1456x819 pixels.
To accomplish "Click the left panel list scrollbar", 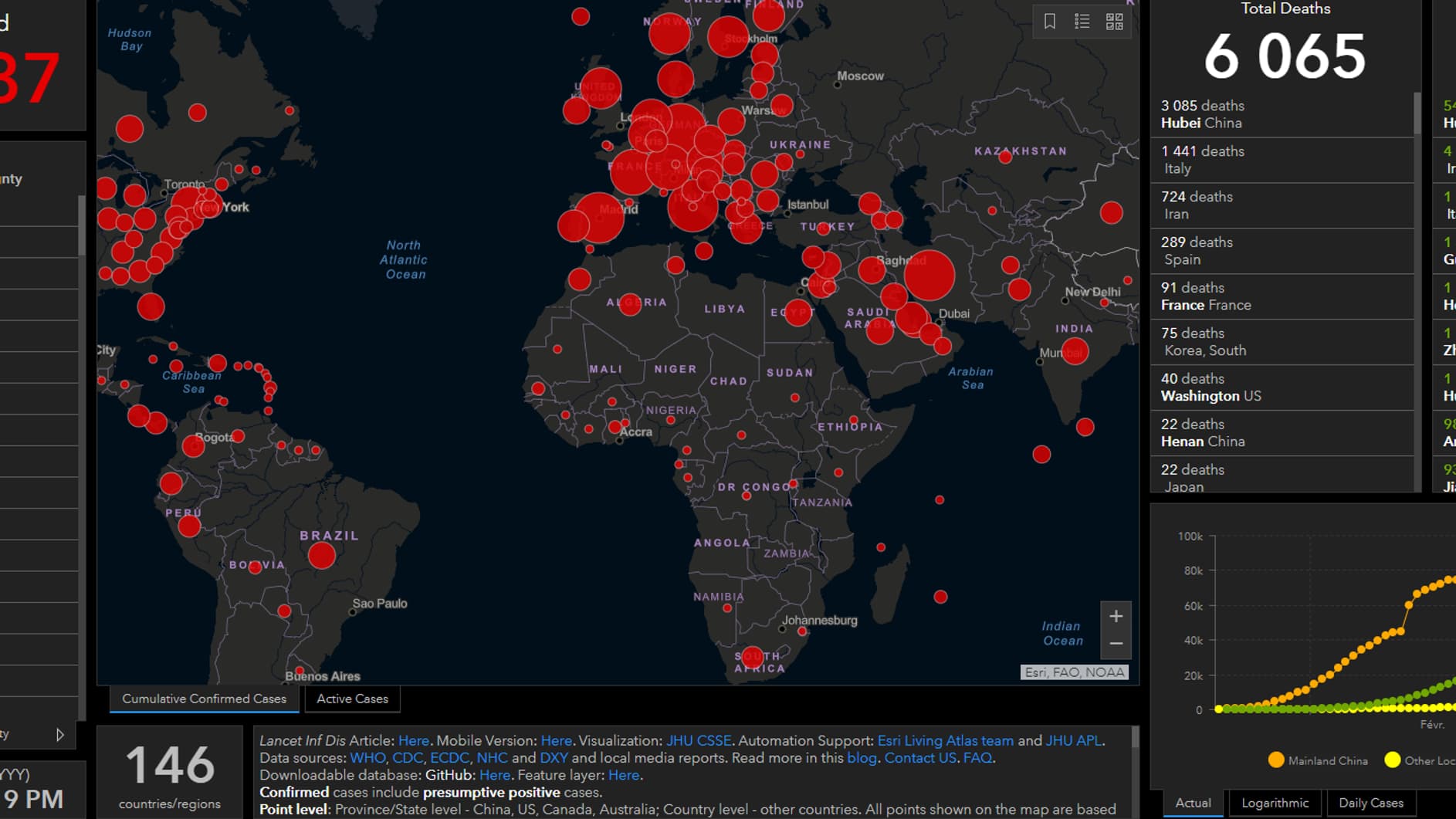I will coord(82,225).
